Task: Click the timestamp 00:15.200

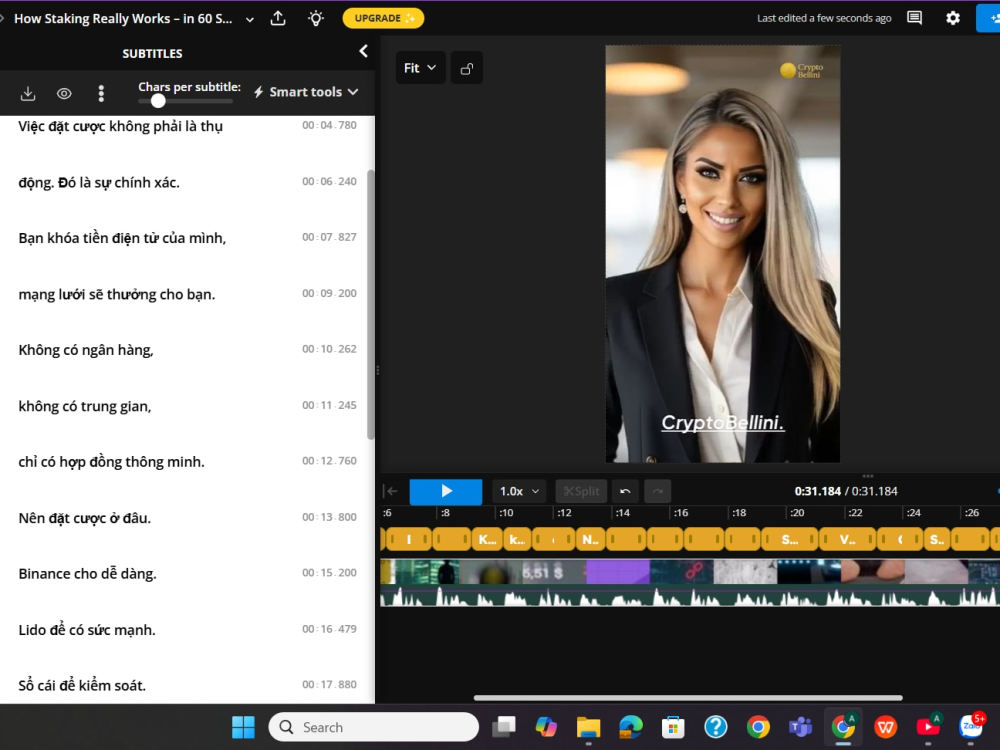Action: 329,573
